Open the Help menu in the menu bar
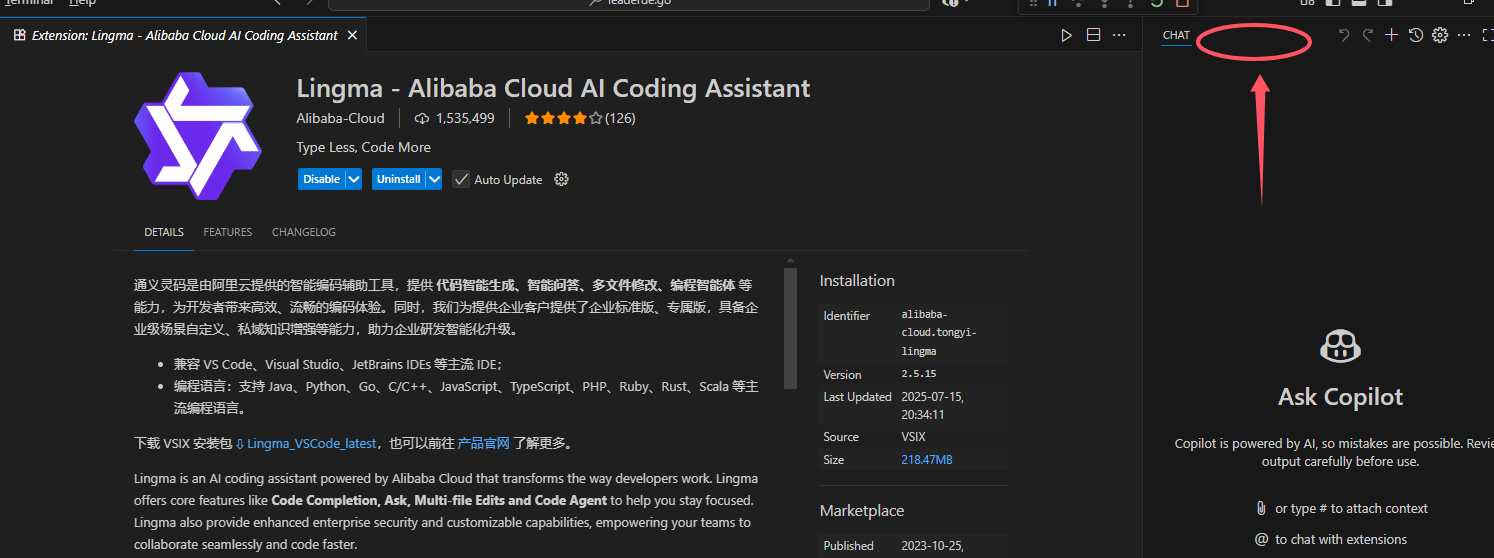 point(82,4)
